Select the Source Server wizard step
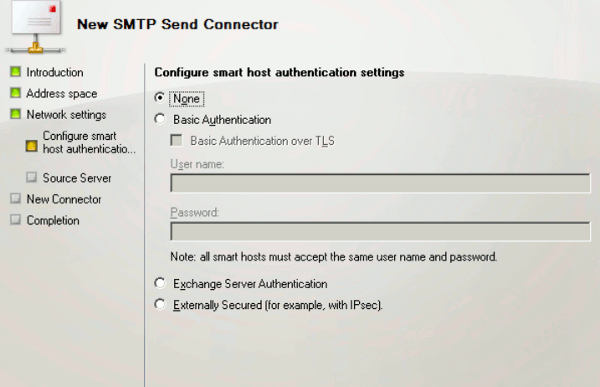600x387 pixels. [77, 178]
